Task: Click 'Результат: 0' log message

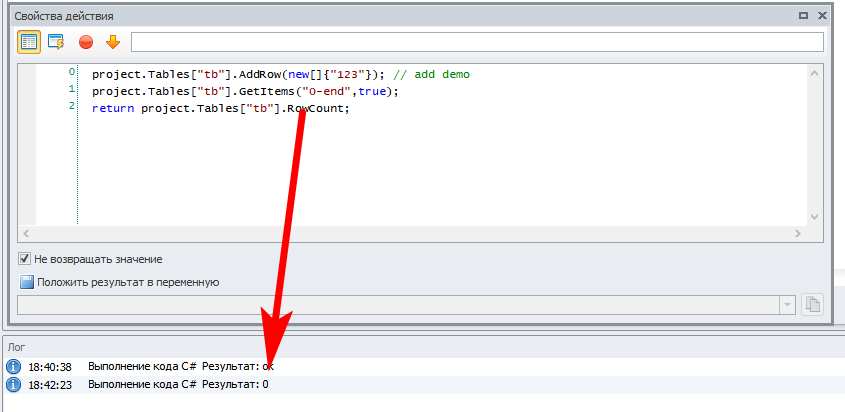Action: 235,385
